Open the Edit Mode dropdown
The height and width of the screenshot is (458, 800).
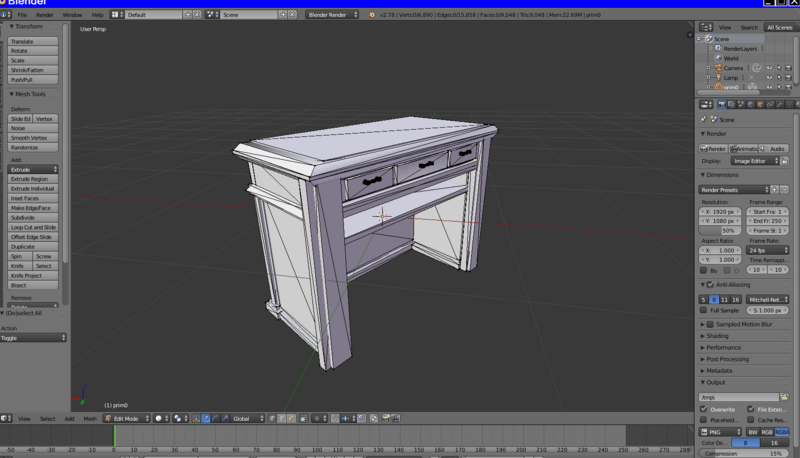128,418
